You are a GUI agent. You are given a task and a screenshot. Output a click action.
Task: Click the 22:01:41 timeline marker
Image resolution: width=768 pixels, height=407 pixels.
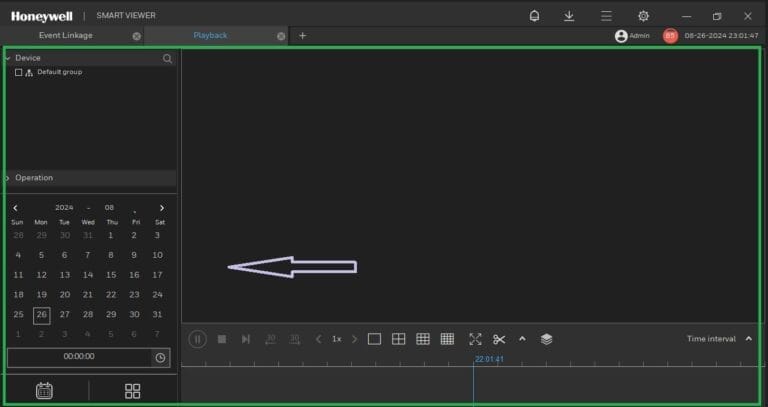coord(489,359)
